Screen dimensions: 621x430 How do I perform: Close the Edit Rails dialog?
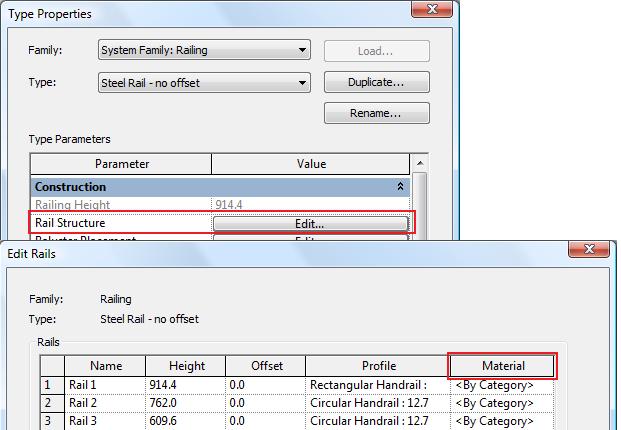[589, 249]
